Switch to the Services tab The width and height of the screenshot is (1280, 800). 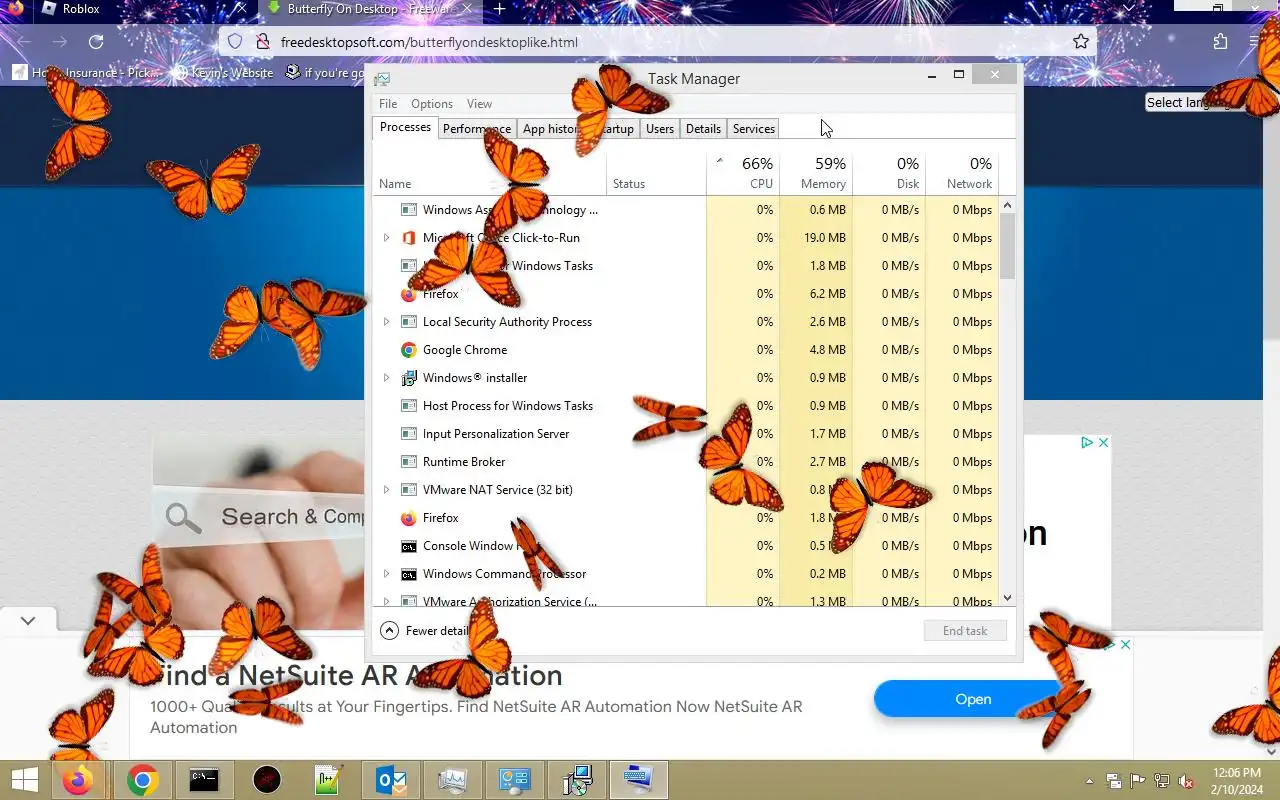click(754, 129)
